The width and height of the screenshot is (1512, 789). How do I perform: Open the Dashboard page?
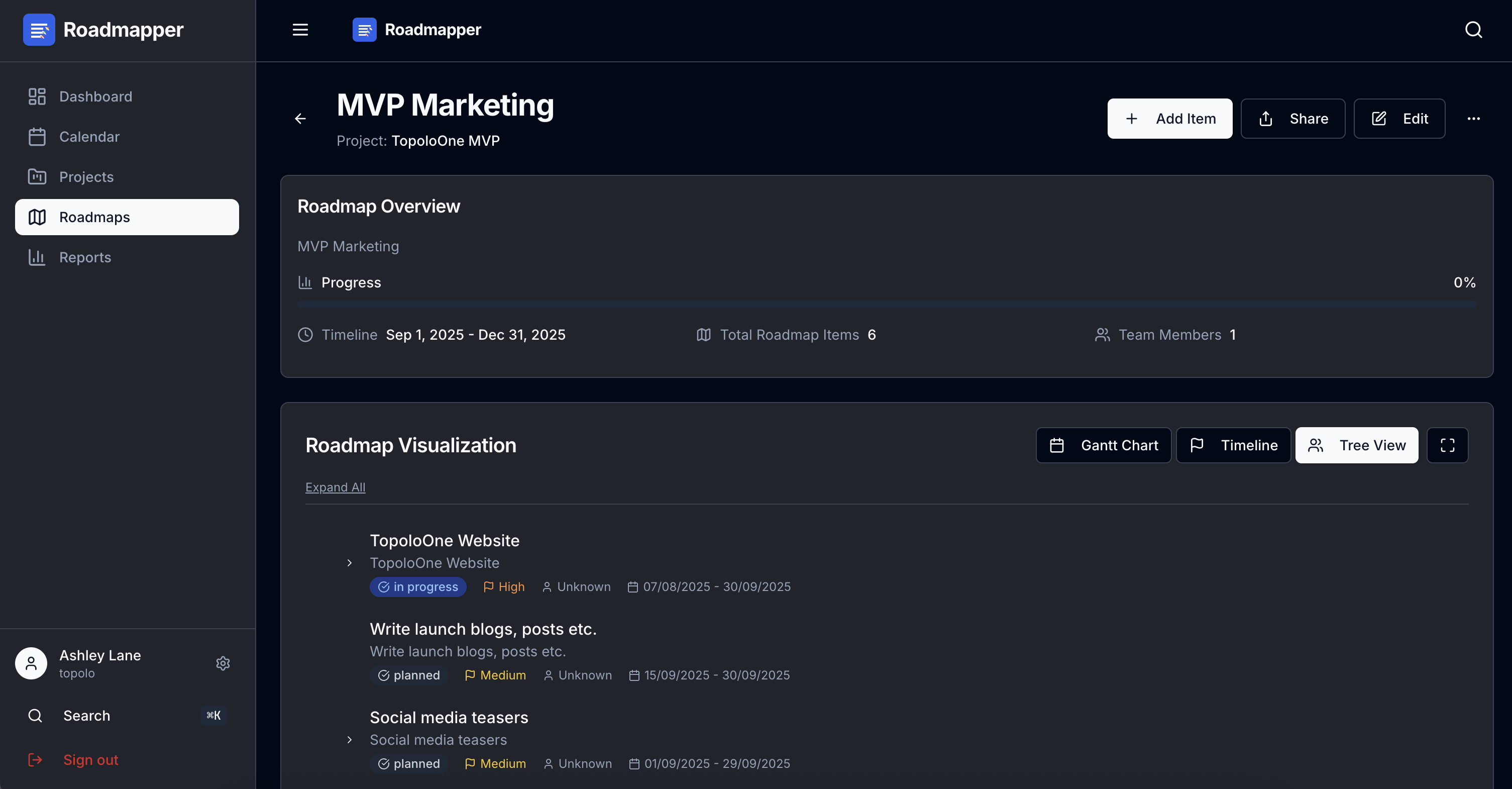(95, 96)
